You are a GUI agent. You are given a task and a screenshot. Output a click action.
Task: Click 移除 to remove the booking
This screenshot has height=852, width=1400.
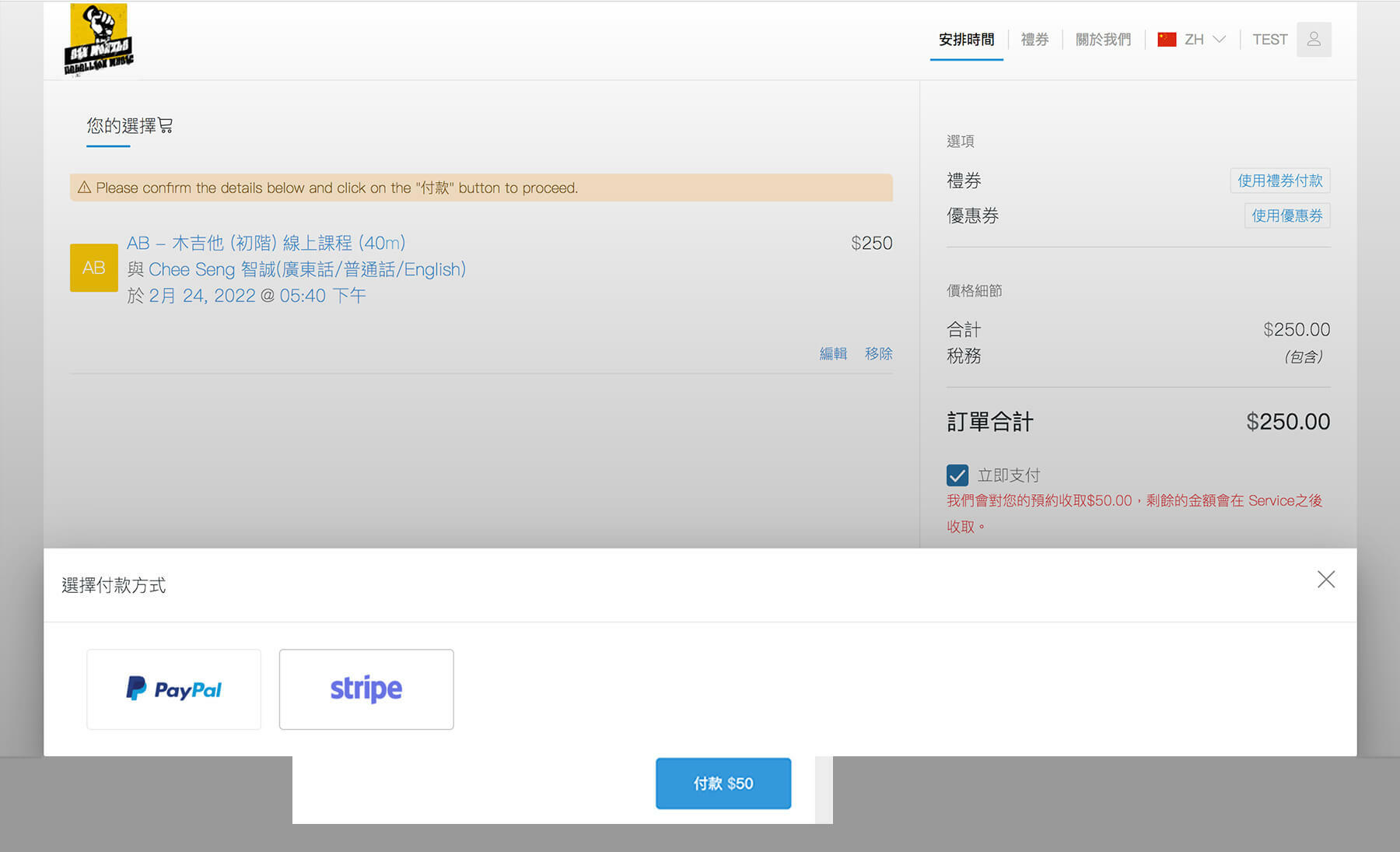878,353
